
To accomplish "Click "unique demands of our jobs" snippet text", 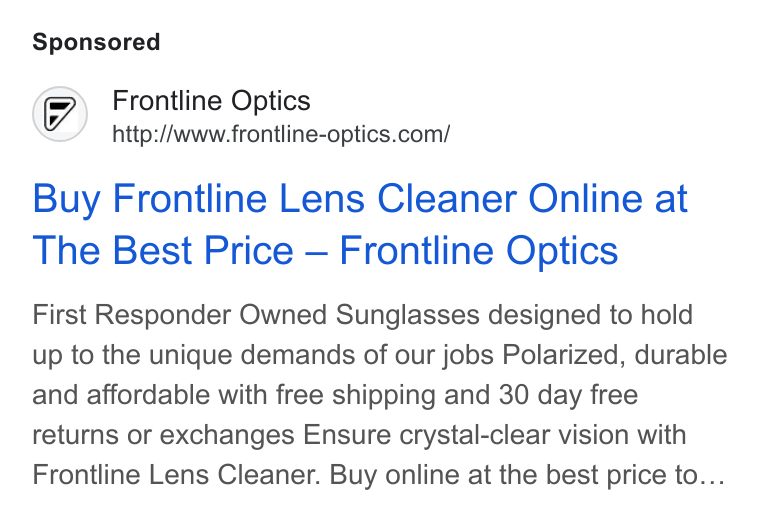I will point(321,355).
